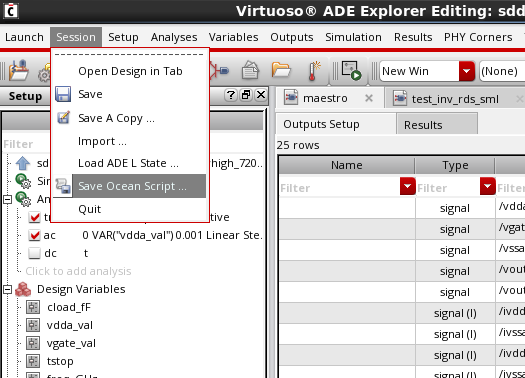Image resolution: width=525 pixels, height=378 pixels.
Task: Click the open-folder-with-component toolbar icon
Action: [18, 70]
